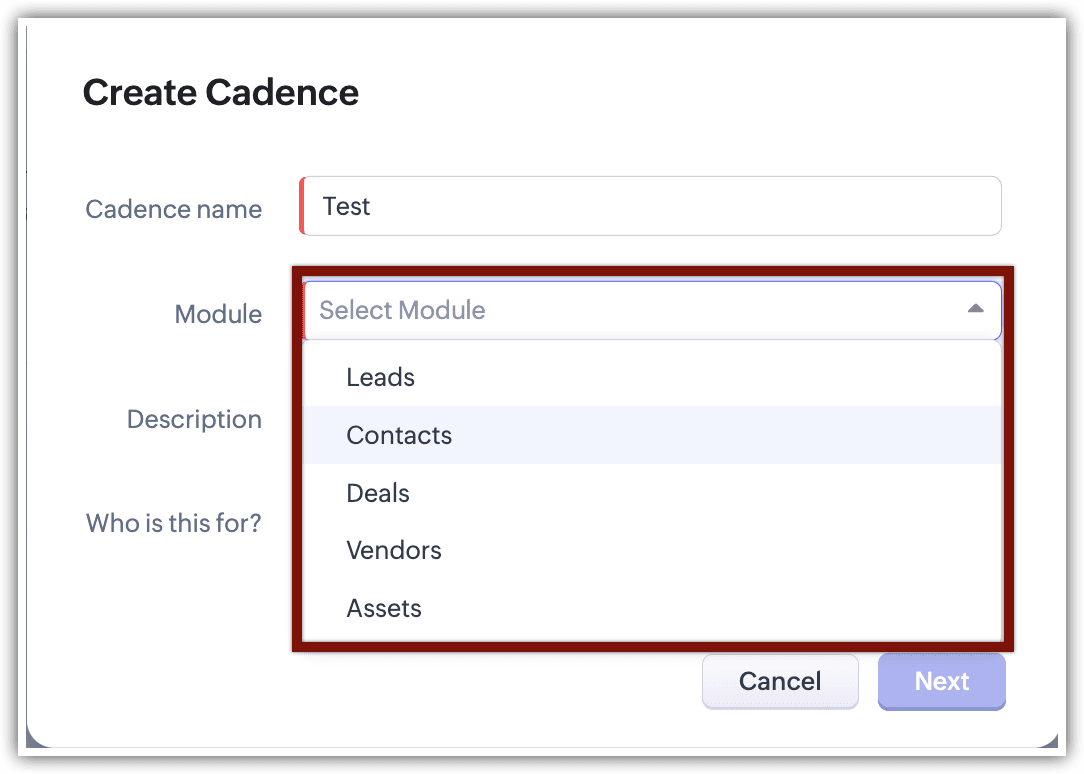The width and height of the screenshot is (1084, 774).
Task: Collapse the Module dropdown using the caret arrow
Action: (x=975, y=310)
